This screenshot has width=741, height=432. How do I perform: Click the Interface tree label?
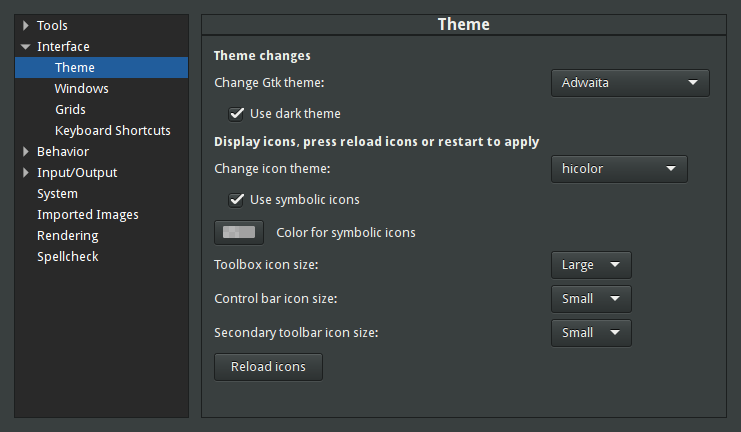click(x=63, y=46)
